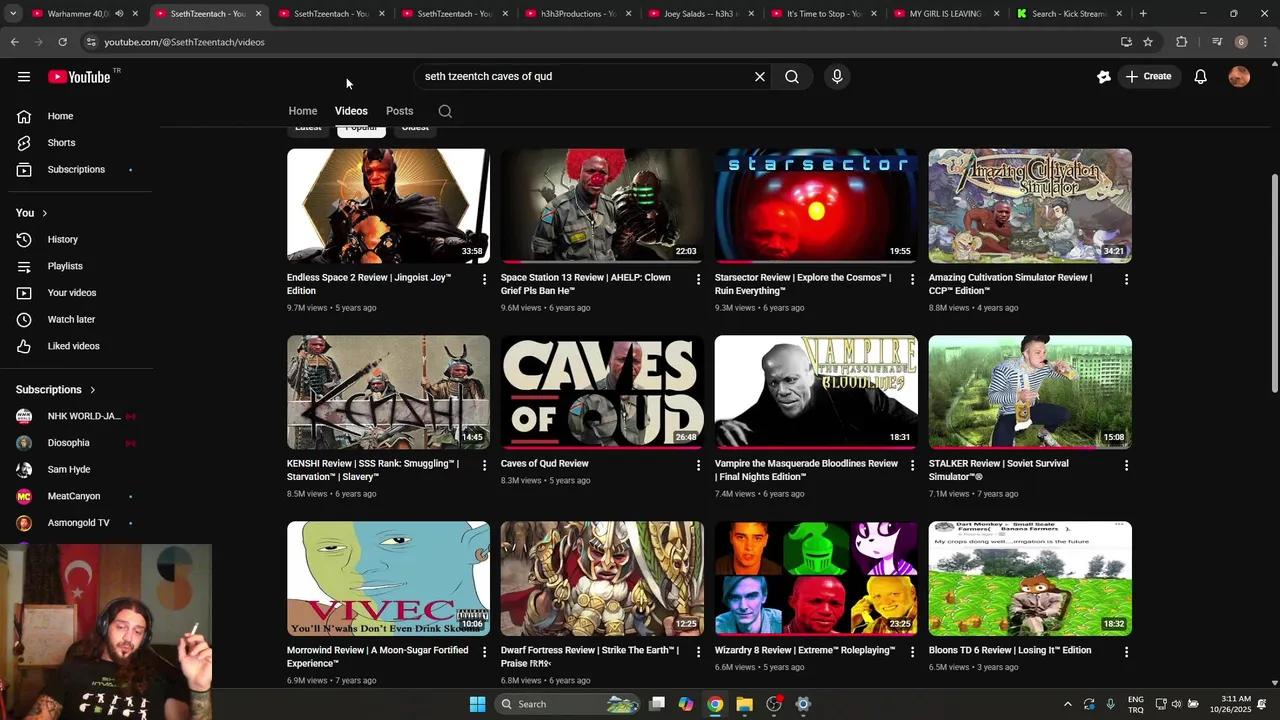Image resolution: width=1280 pixels, height=720 pixels.
Task: Reload the current page
Action: pos(62,42)
